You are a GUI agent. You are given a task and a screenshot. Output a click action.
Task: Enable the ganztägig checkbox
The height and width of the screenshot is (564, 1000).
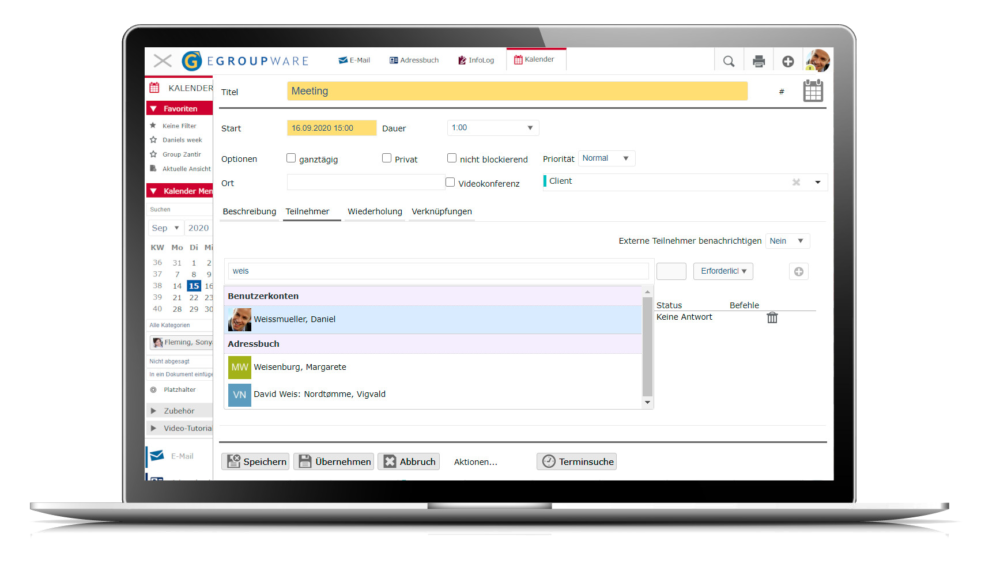[291, 158]
